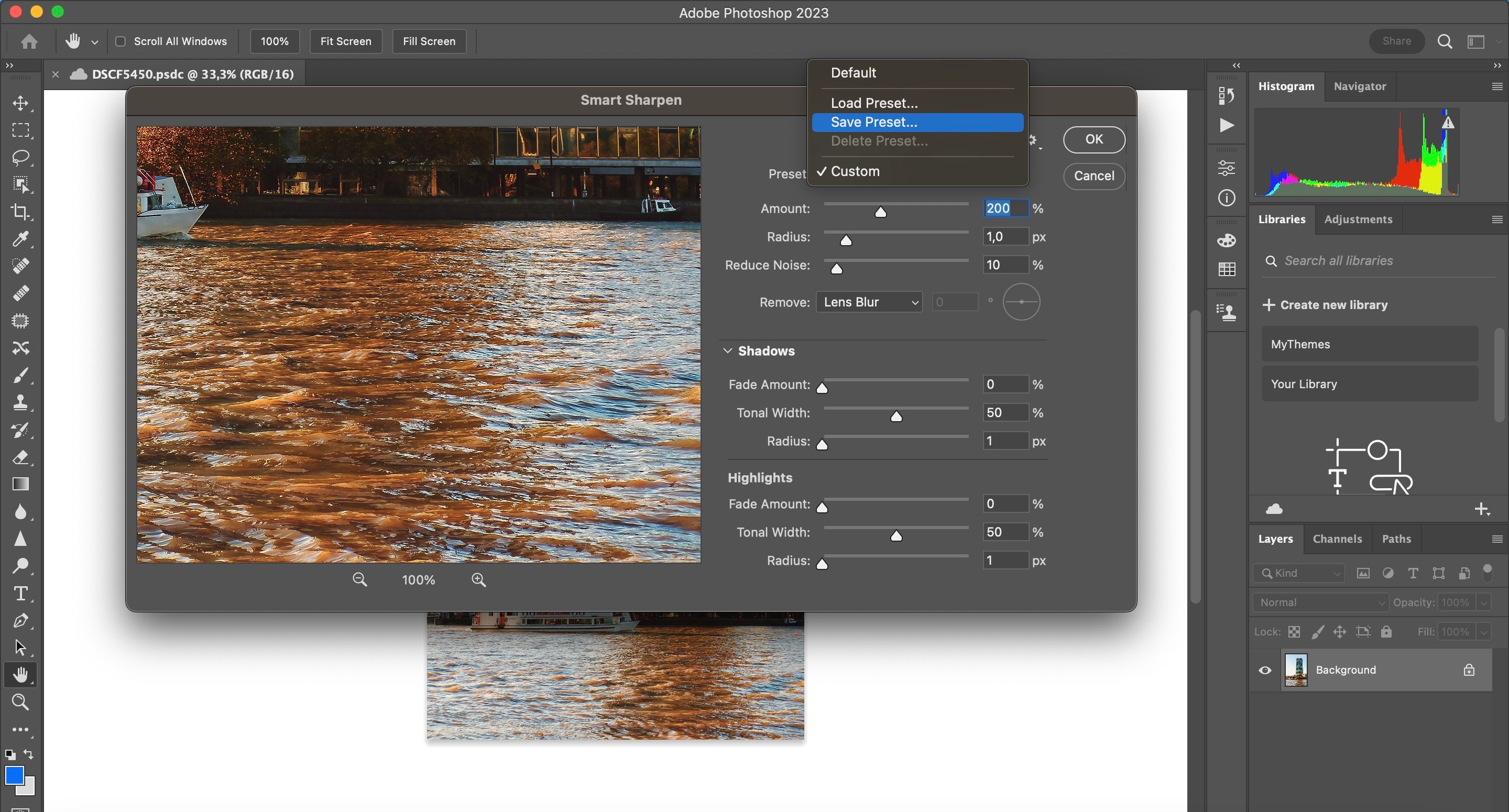The image size is (1509, 812).
Task: Hide the Background layer visibility eye
Action: (x=1265, y=670)
